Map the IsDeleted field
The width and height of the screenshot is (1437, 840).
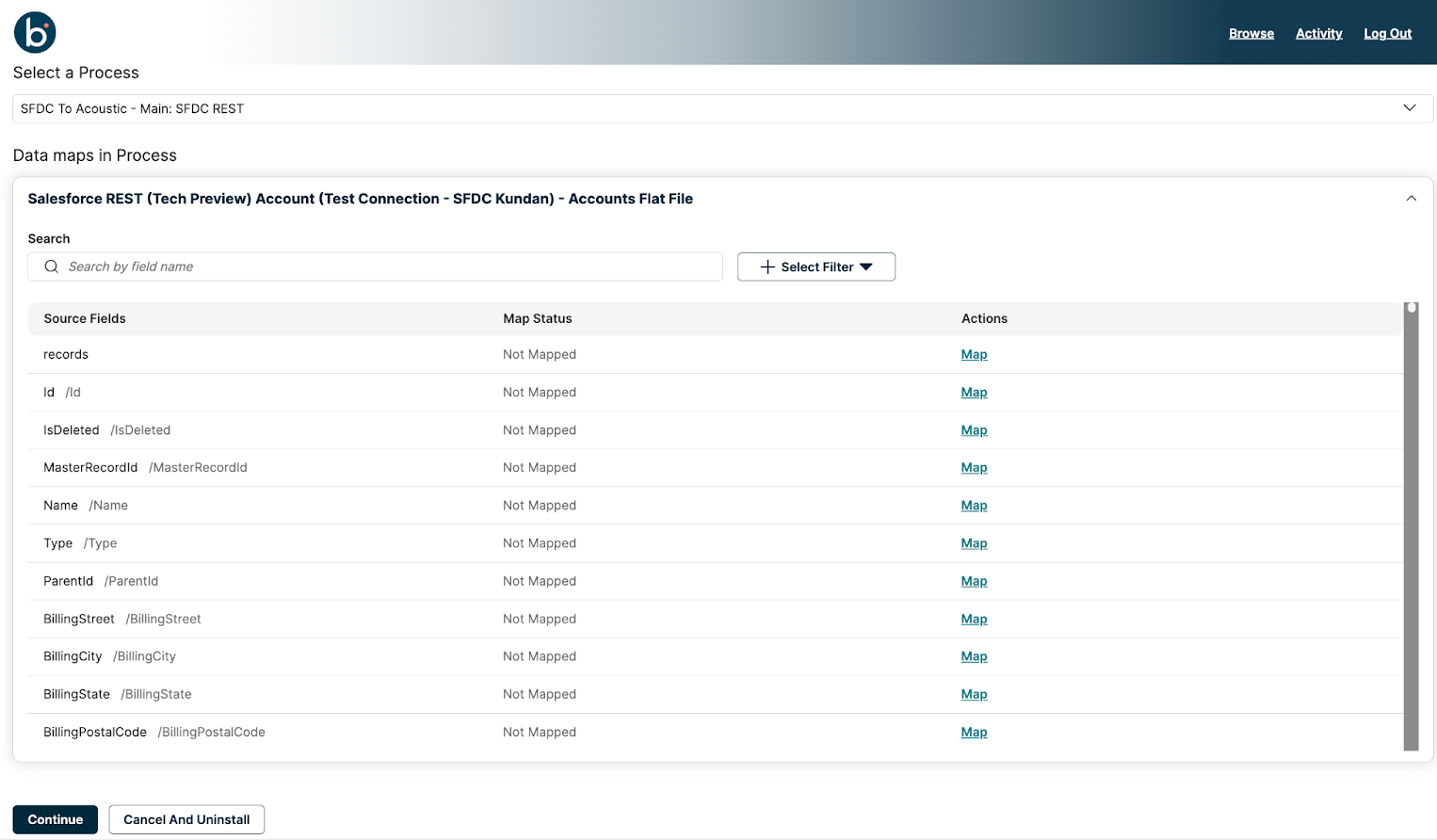[x=974, y=429]
